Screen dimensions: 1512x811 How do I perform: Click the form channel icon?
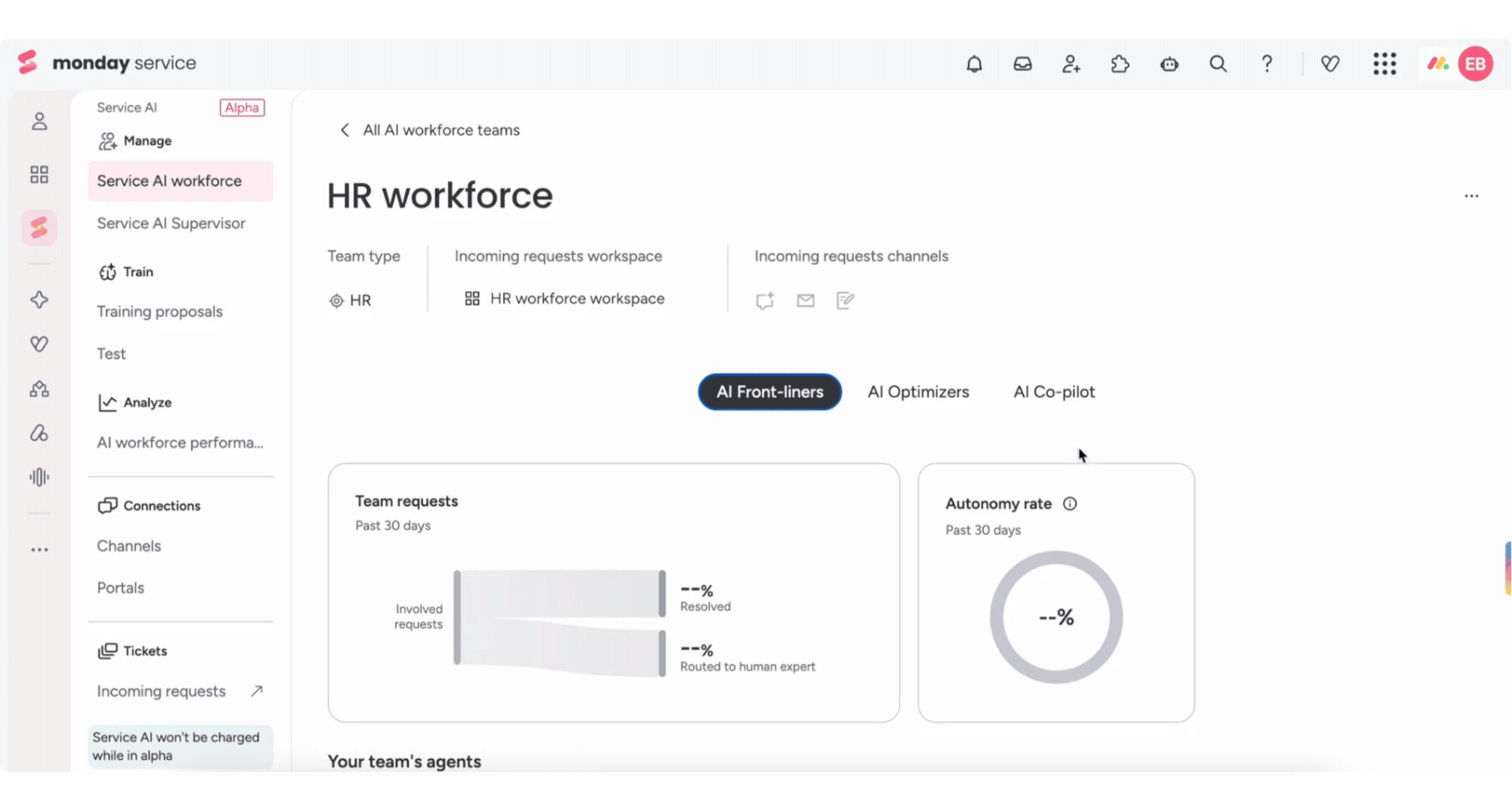pyautogui.click(x=845, y=300)
